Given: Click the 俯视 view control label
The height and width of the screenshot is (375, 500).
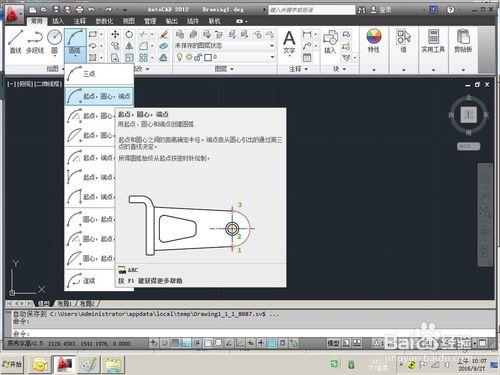Looking at the screenshot, I should pos(26,84).
